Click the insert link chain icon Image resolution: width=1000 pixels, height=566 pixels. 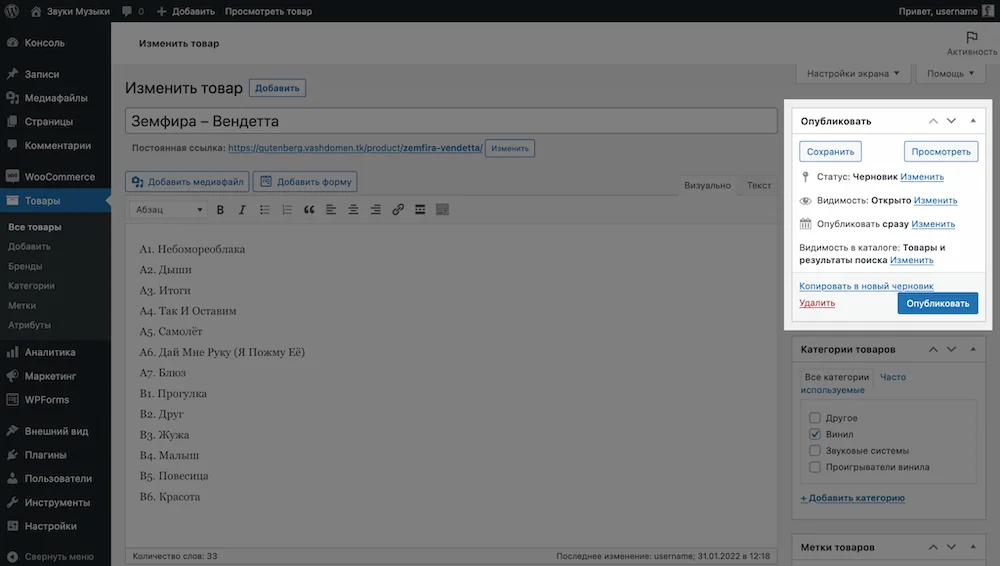[x=397, y=210]
